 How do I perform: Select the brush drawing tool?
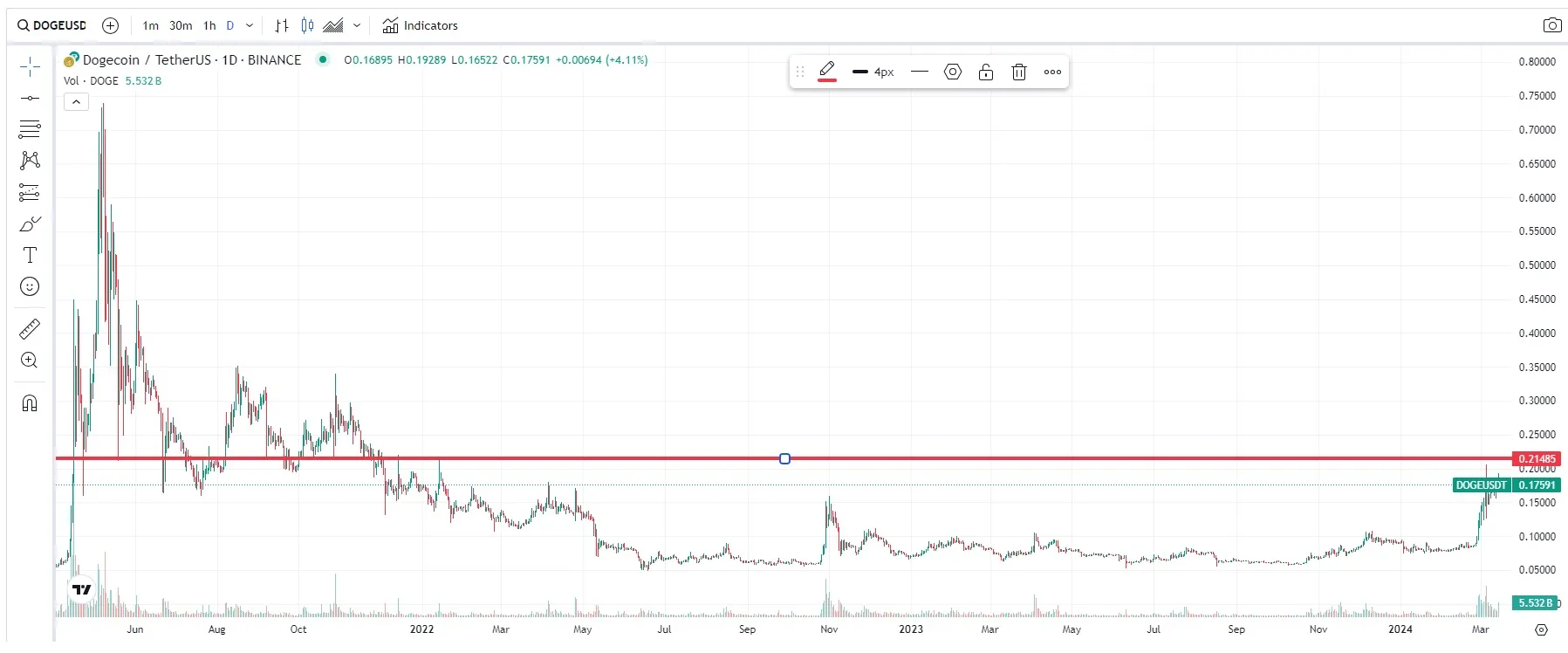[x=30, y=223]
